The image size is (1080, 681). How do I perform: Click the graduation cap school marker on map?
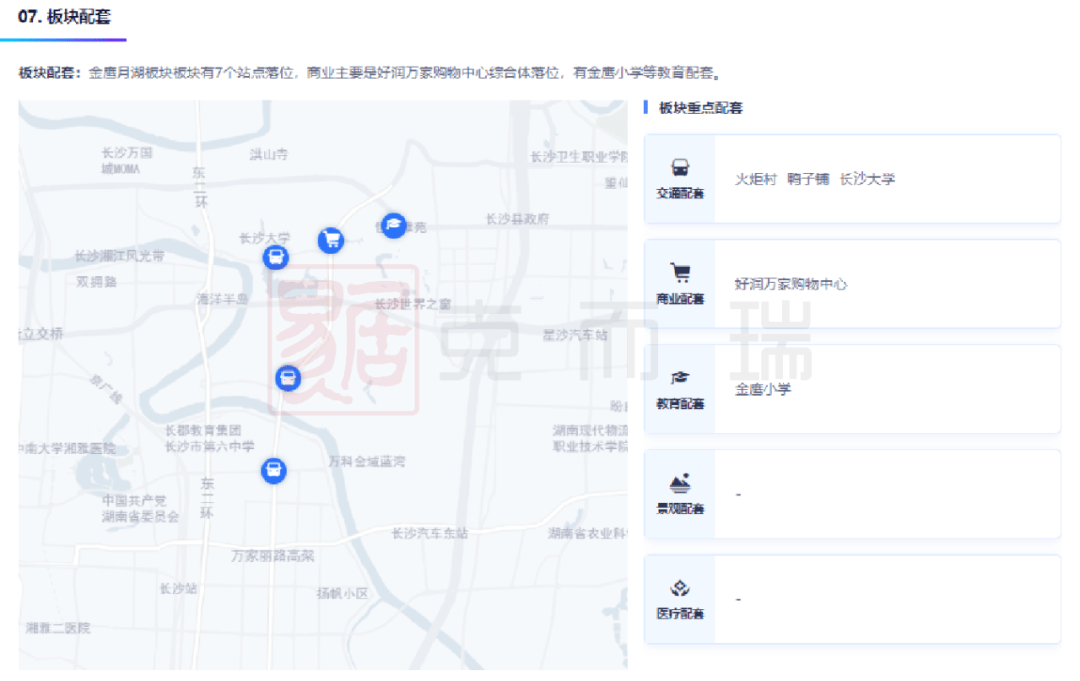pyautogui.click(x=394, y=226)
